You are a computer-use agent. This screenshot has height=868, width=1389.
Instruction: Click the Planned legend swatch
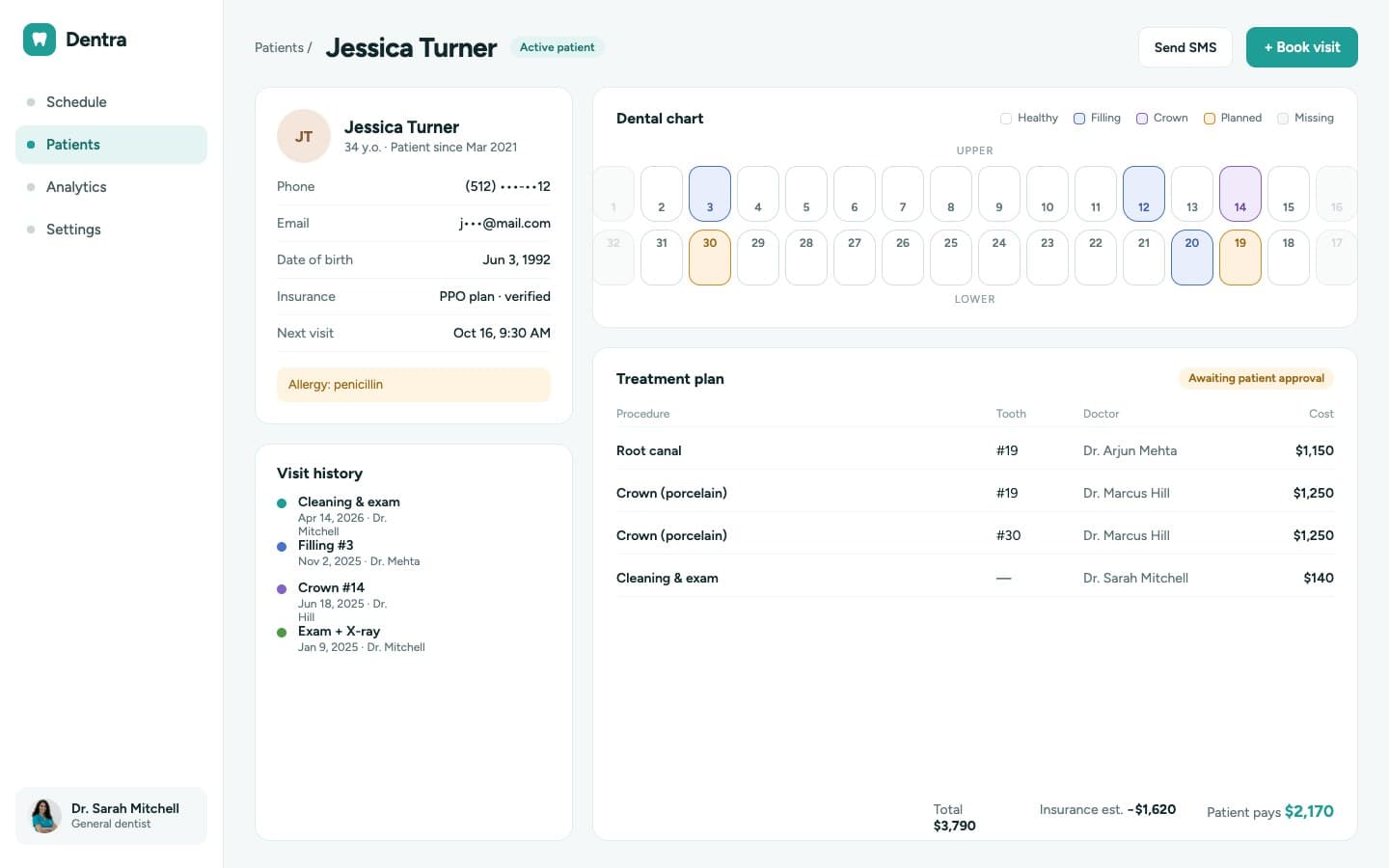click(x=1210, y=119)
